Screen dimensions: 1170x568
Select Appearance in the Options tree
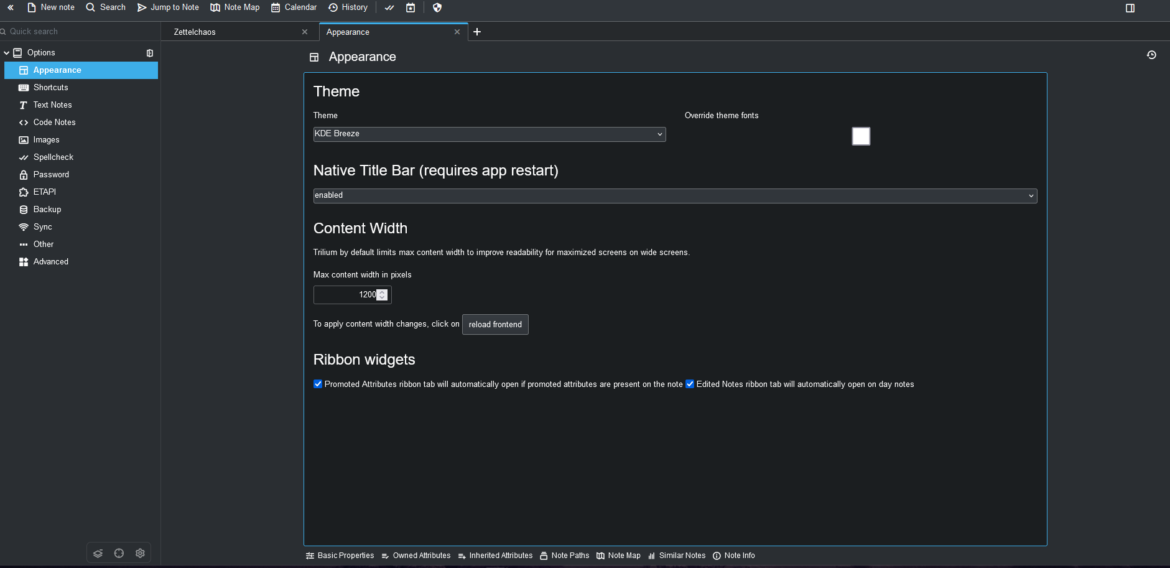click(81, 70)
